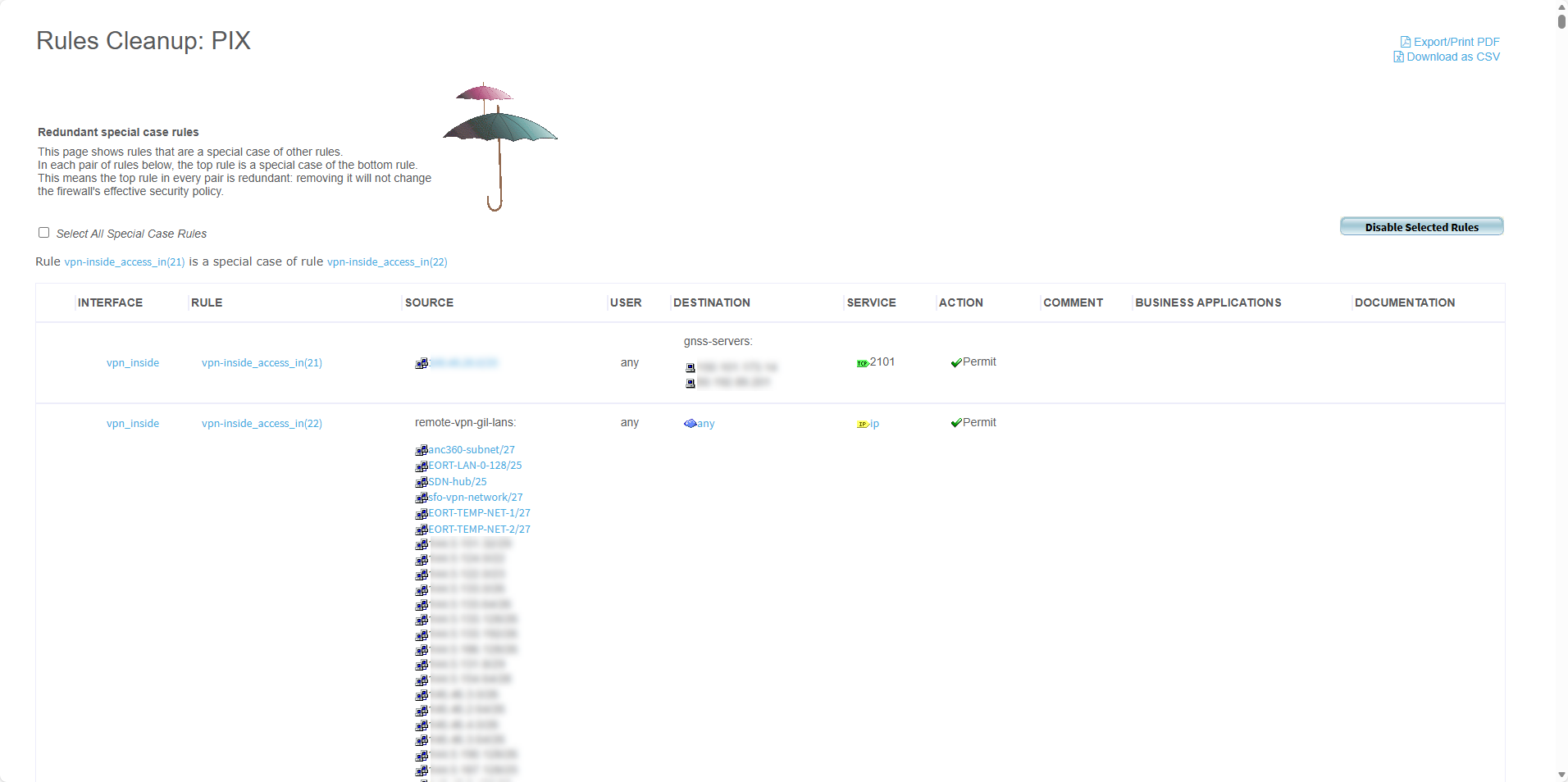Image resolution: width=1568 pixels, height=782 pixels.
Task: Check Select All Special Case Rules
Action: (44, 233)
